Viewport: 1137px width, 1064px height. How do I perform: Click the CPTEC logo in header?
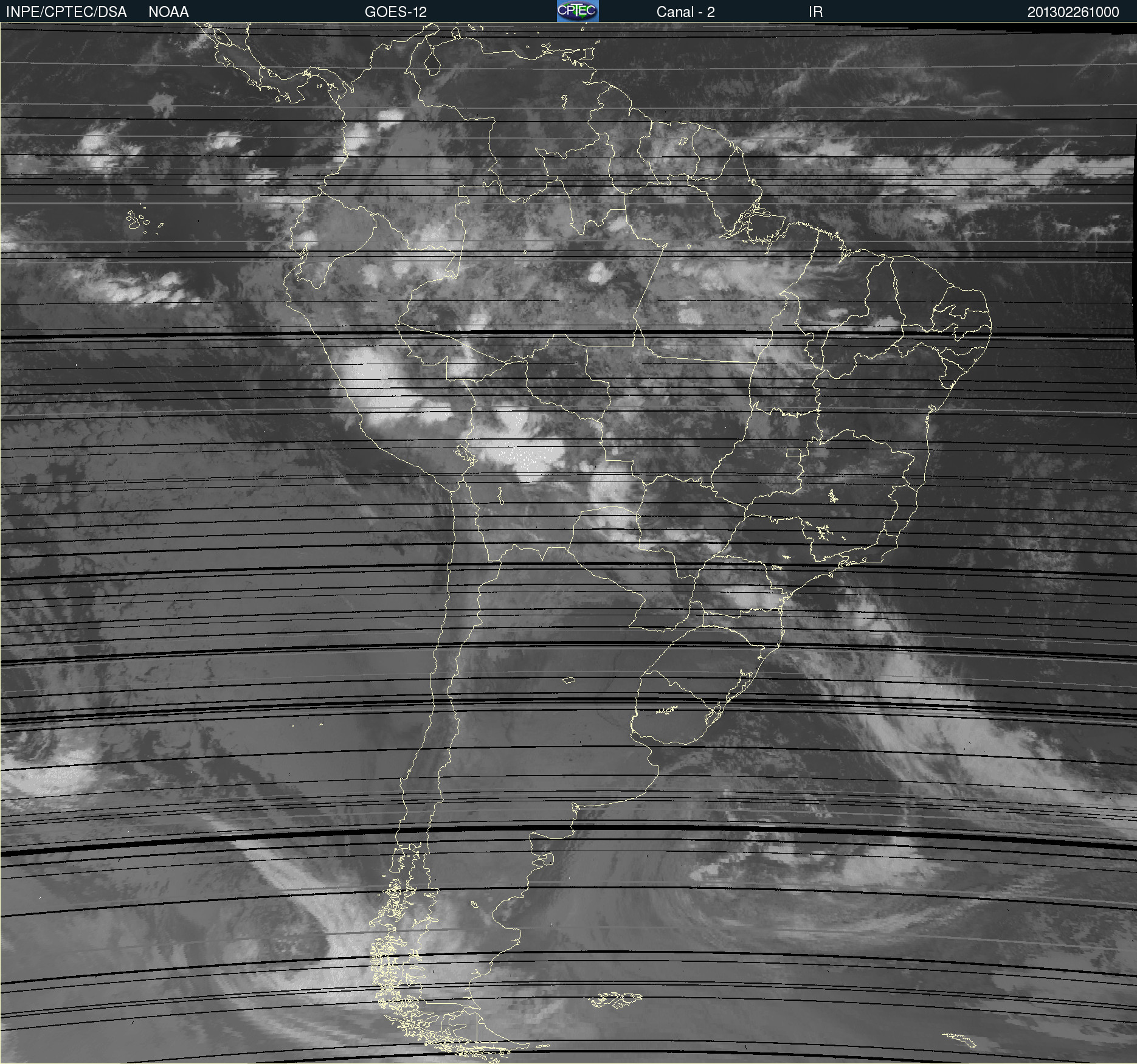click(x=578, y=11)
